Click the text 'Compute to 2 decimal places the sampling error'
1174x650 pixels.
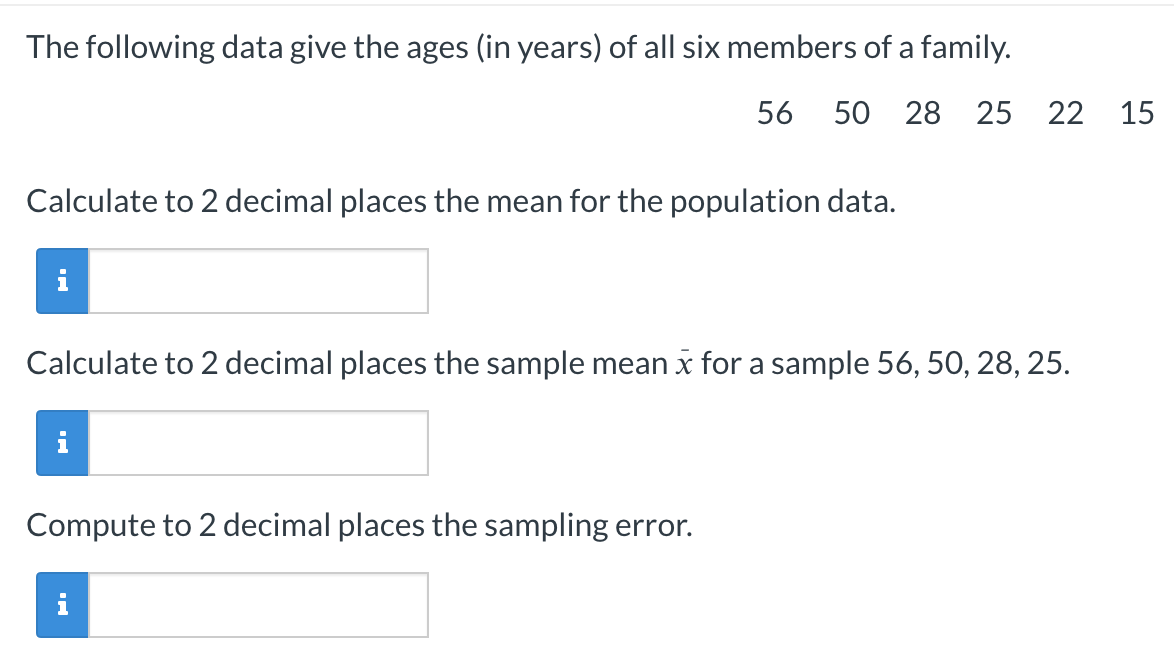coord(358,524)
